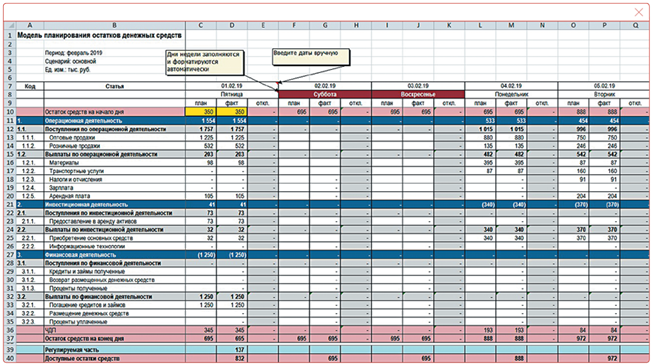Click the 'Период: февраль 2019' cell

point(73,53)
